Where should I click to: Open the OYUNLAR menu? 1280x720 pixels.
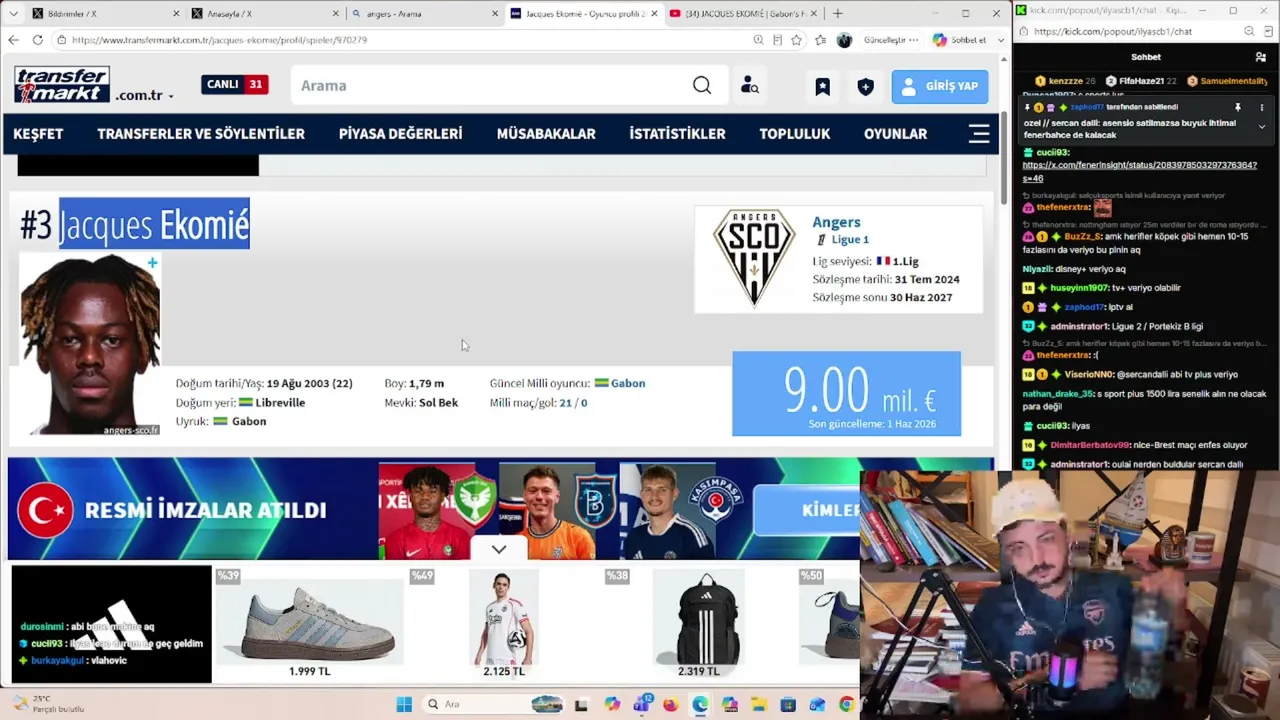[895, 134]
